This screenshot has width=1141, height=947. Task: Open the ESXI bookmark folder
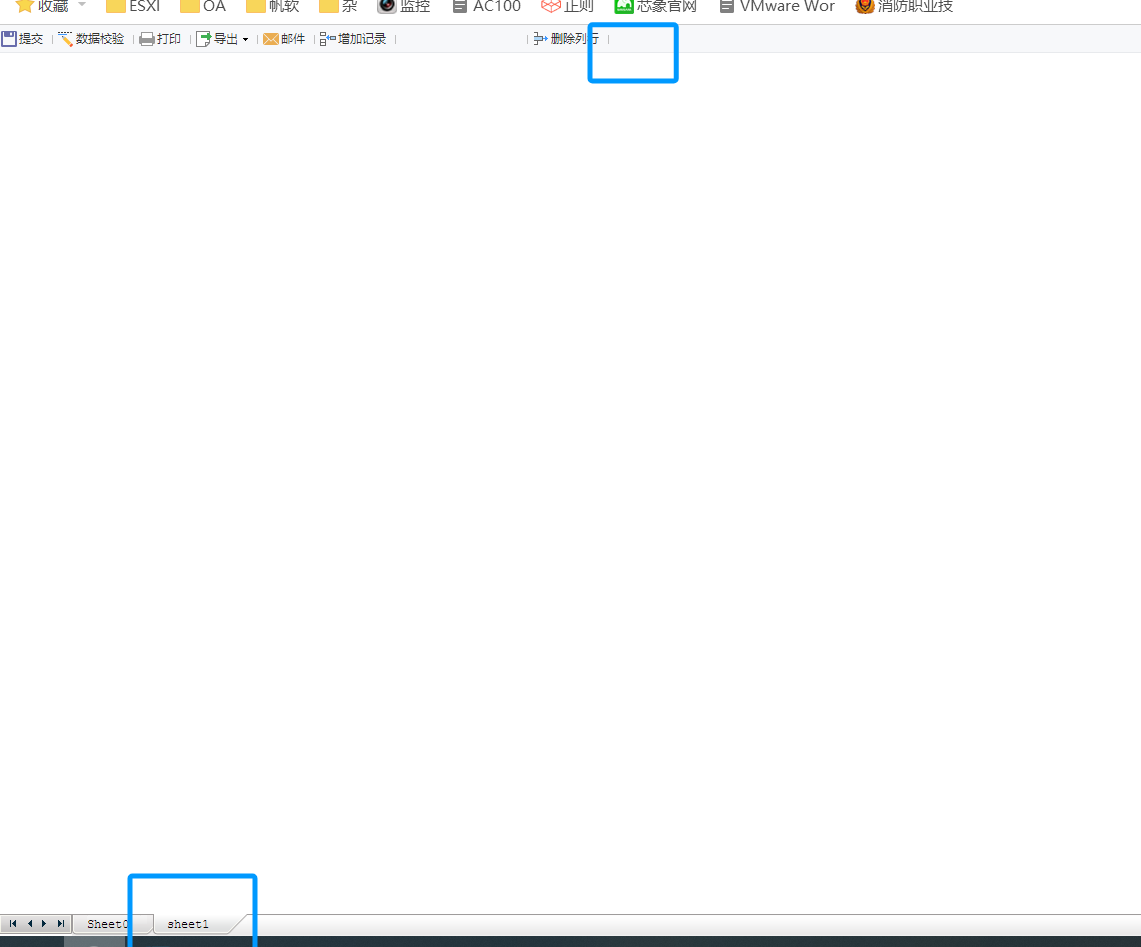click(x=133, y=7)
